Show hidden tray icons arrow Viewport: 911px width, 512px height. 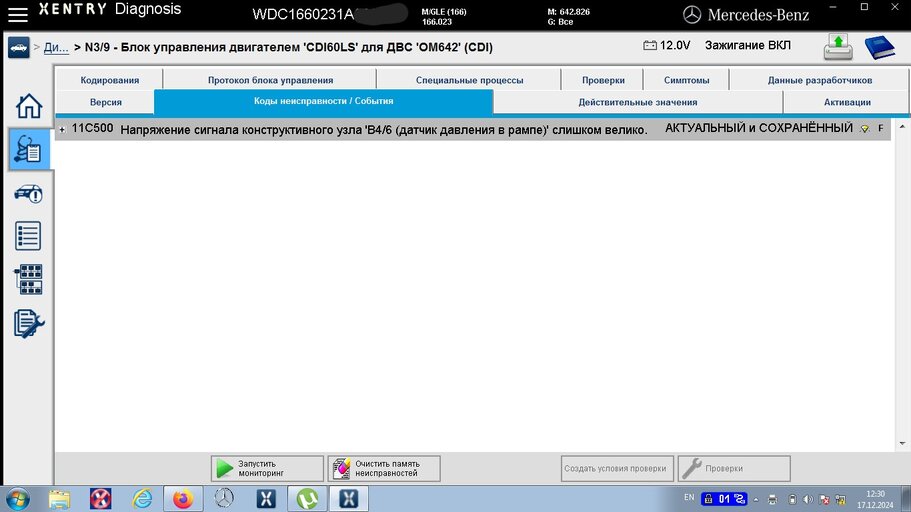coord(756,499)
